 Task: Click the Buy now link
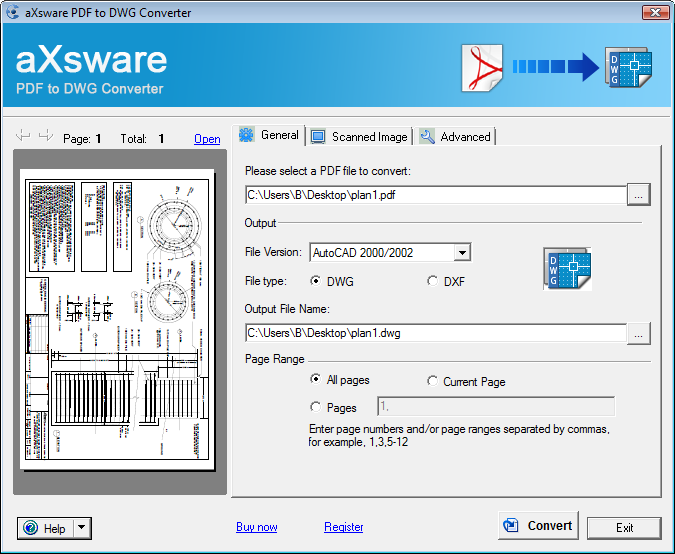[x=257, y=527]
